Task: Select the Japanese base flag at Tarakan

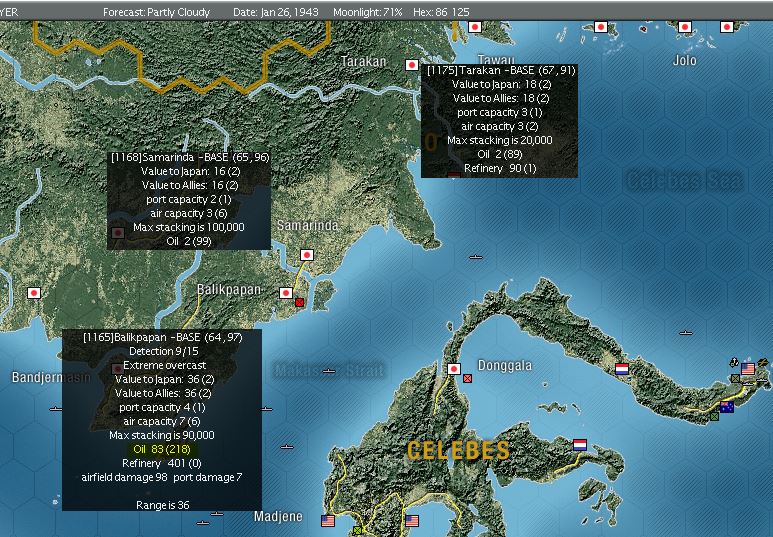Action: pyautogui.click(x=412, y=65)
